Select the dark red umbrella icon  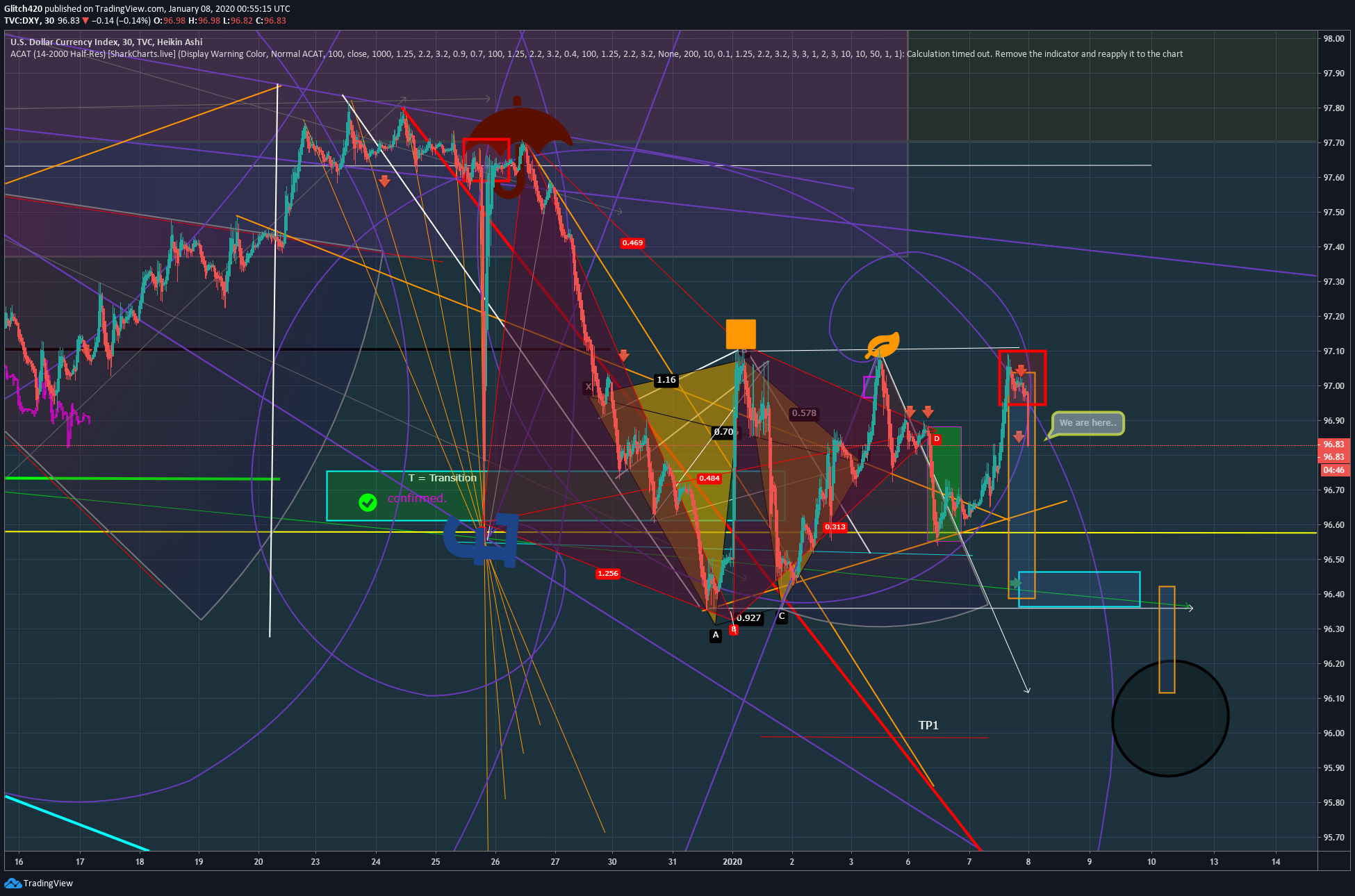(518, 146)
